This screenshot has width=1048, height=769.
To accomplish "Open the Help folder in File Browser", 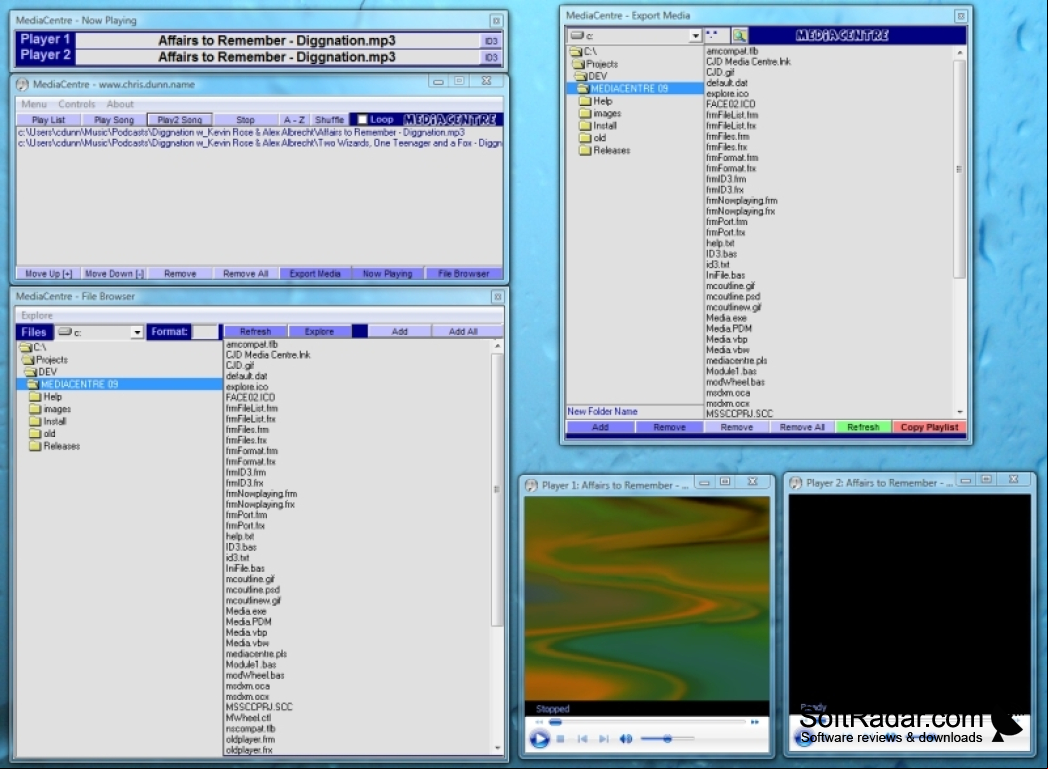I will click(46, 397).
